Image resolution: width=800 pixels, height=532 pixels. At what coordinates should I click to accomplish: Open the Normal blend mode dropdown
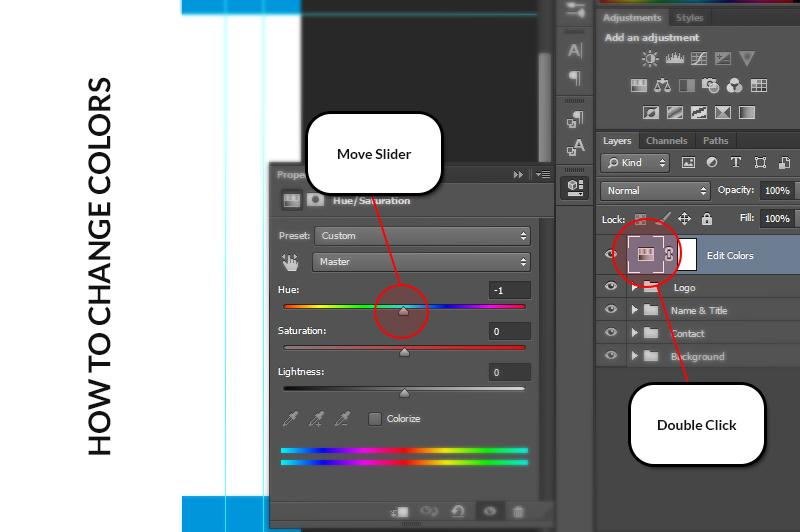[x=655, y=190]
